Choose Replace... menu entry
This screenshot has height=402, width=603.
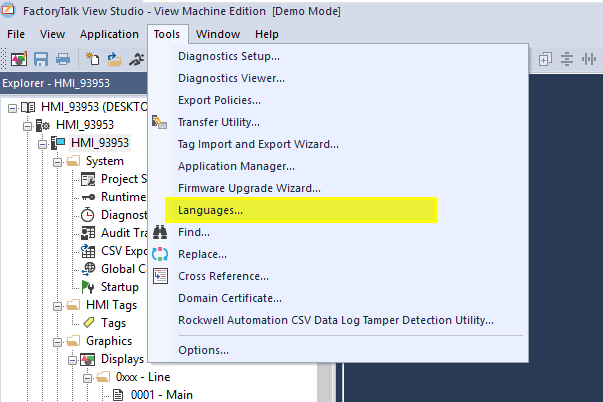click(x=338, y=254)
